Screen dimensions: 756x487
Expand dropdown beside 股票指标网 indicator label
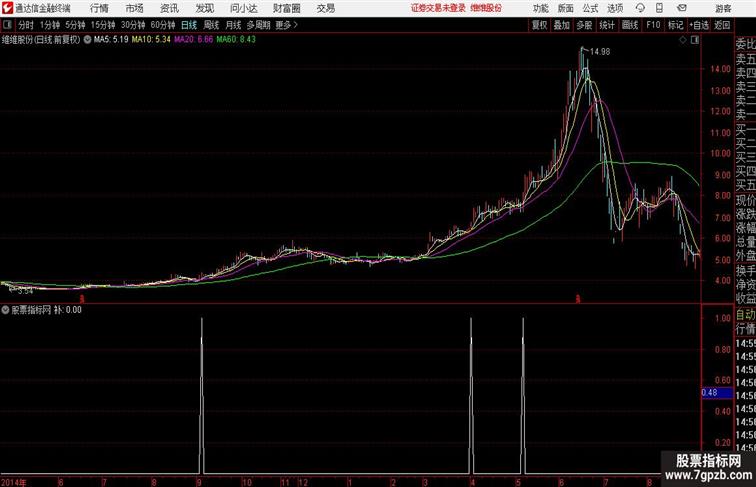point(5,310)
